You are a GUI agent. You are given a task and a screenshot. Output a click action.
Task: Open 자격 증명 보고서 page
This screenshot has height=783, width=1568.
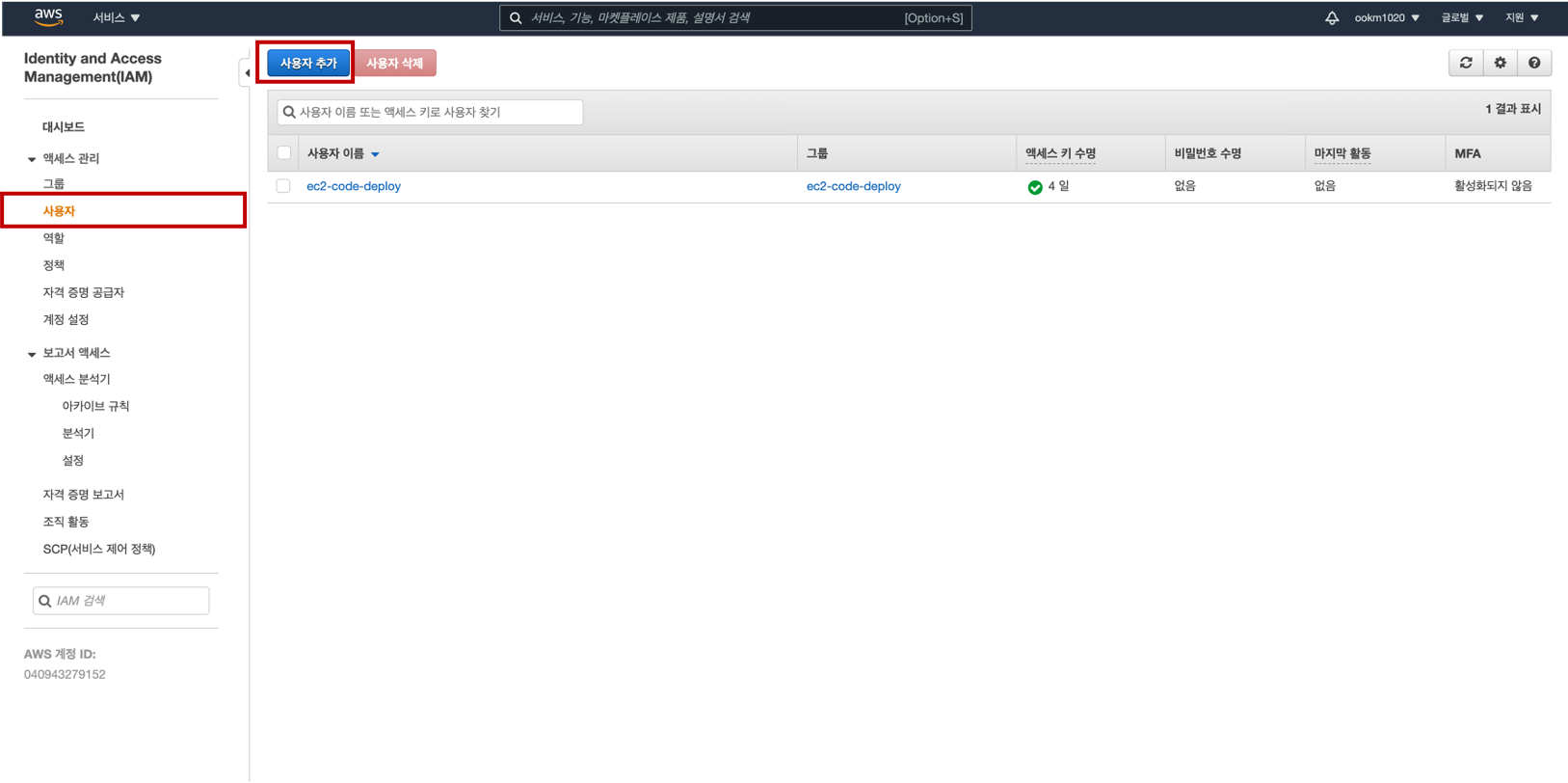(x=84, y=495)
